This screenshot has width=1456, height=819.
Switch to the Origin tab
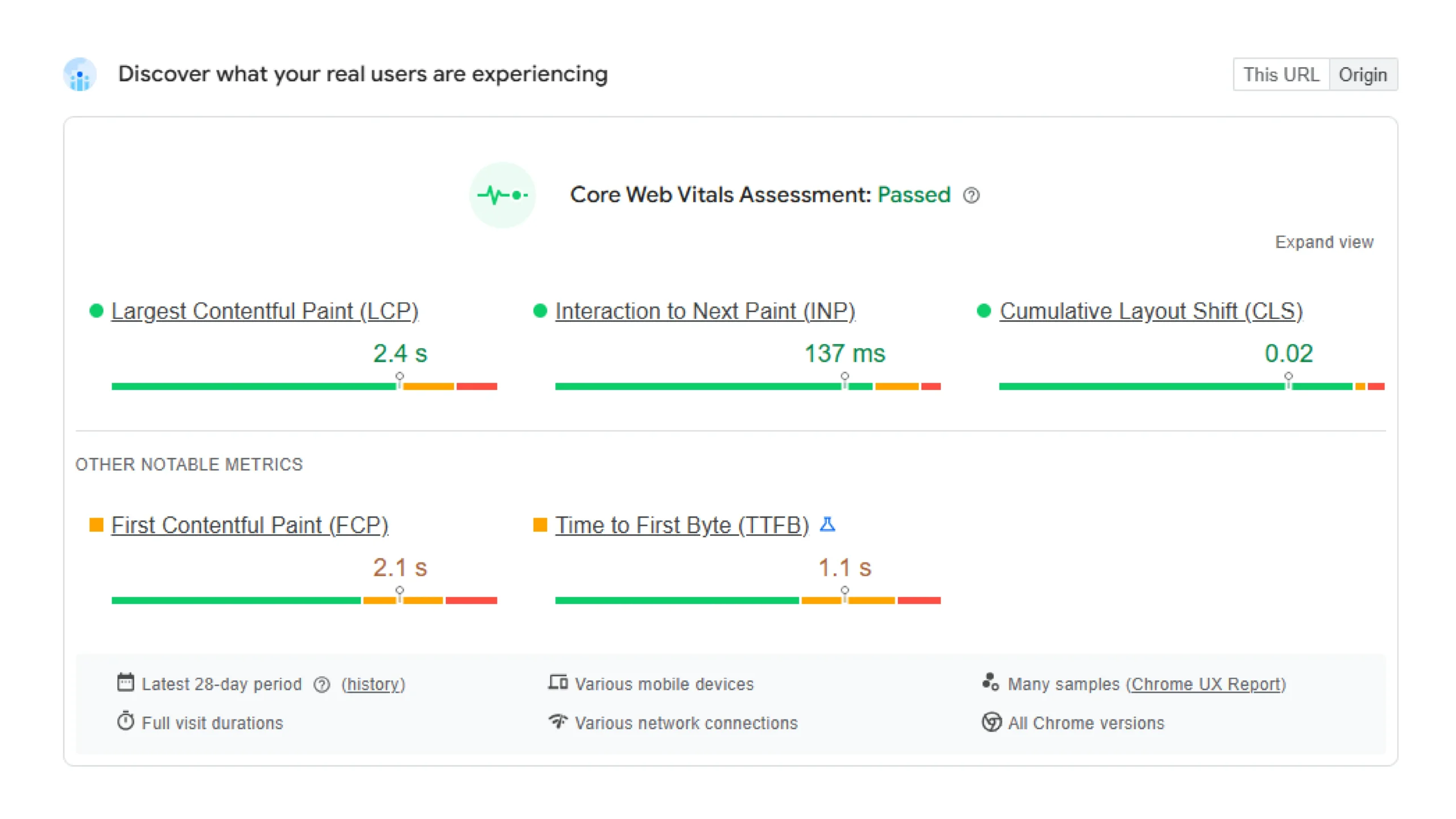(1364, 74)
